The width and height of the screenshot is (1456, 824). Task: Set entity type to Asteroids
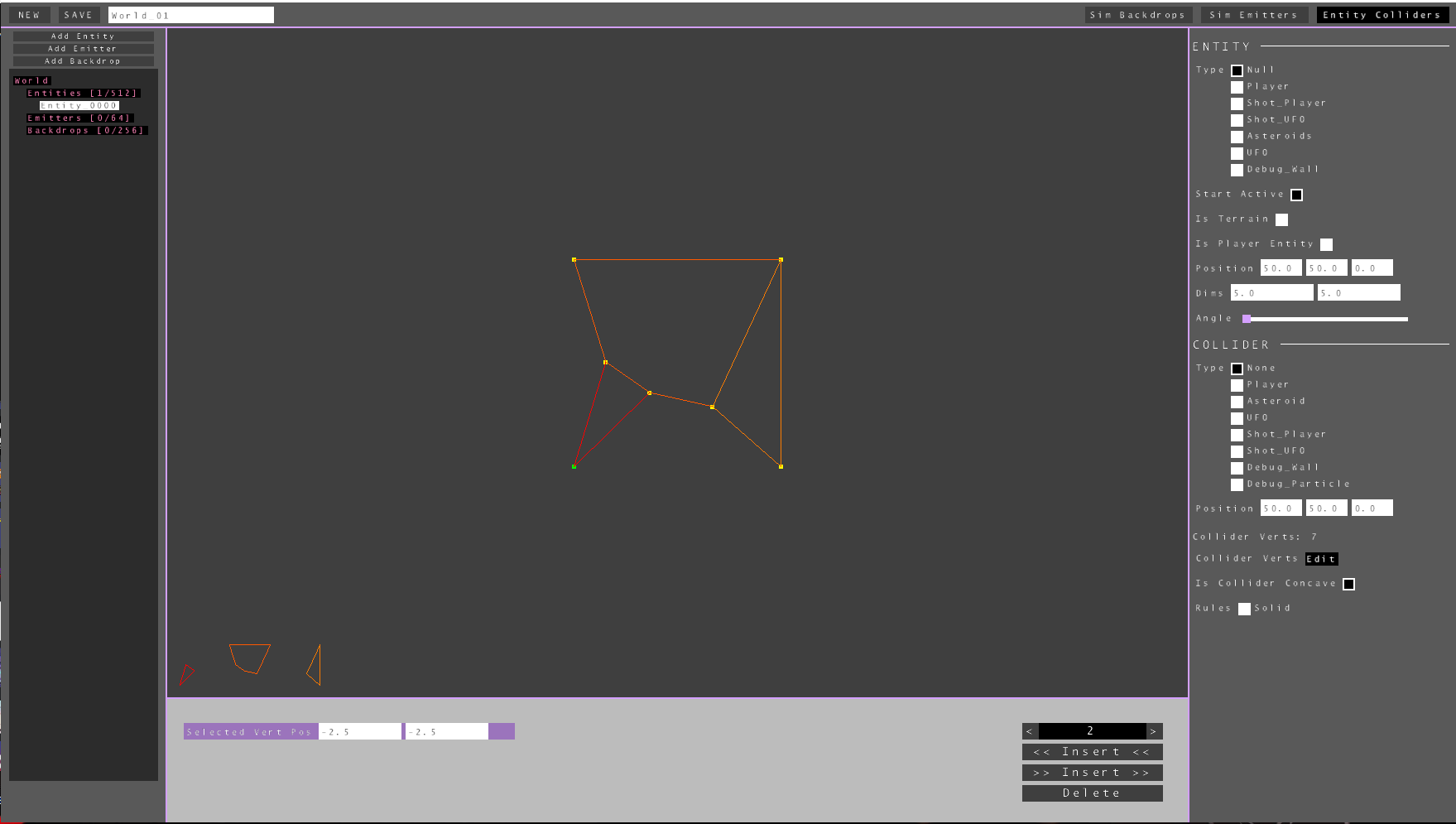pyautogui.click(x=1237, y=137)
